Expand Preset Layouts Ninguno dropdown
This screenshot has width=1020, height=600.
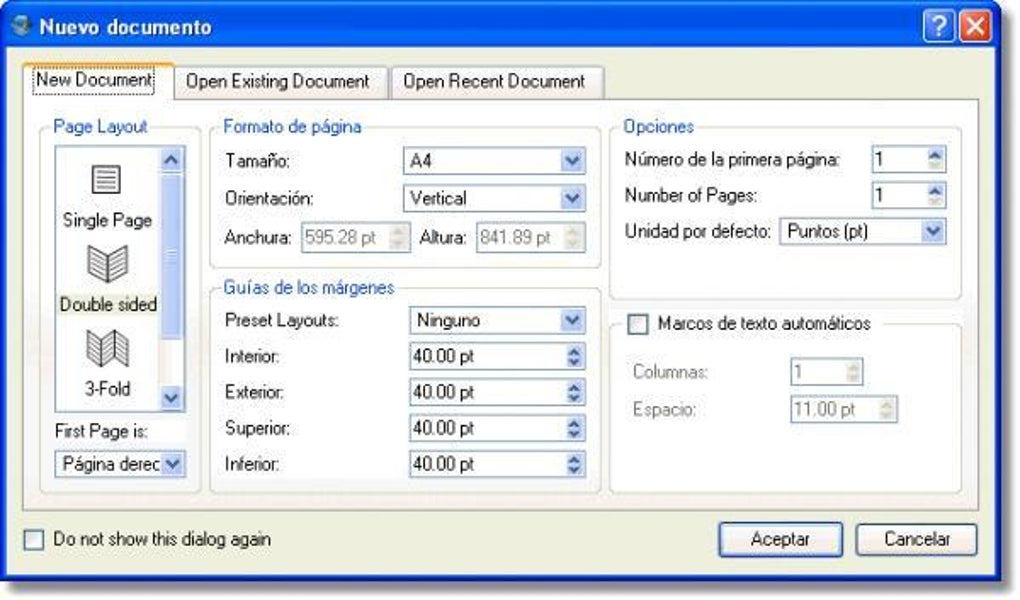coord(497,320)
